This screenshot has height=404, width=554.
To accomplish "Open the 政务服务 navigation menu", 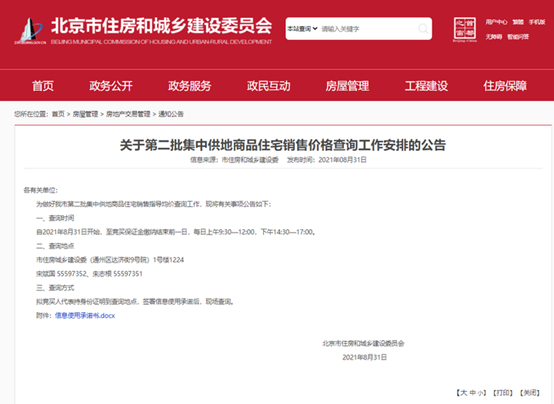I will [189, 86].
